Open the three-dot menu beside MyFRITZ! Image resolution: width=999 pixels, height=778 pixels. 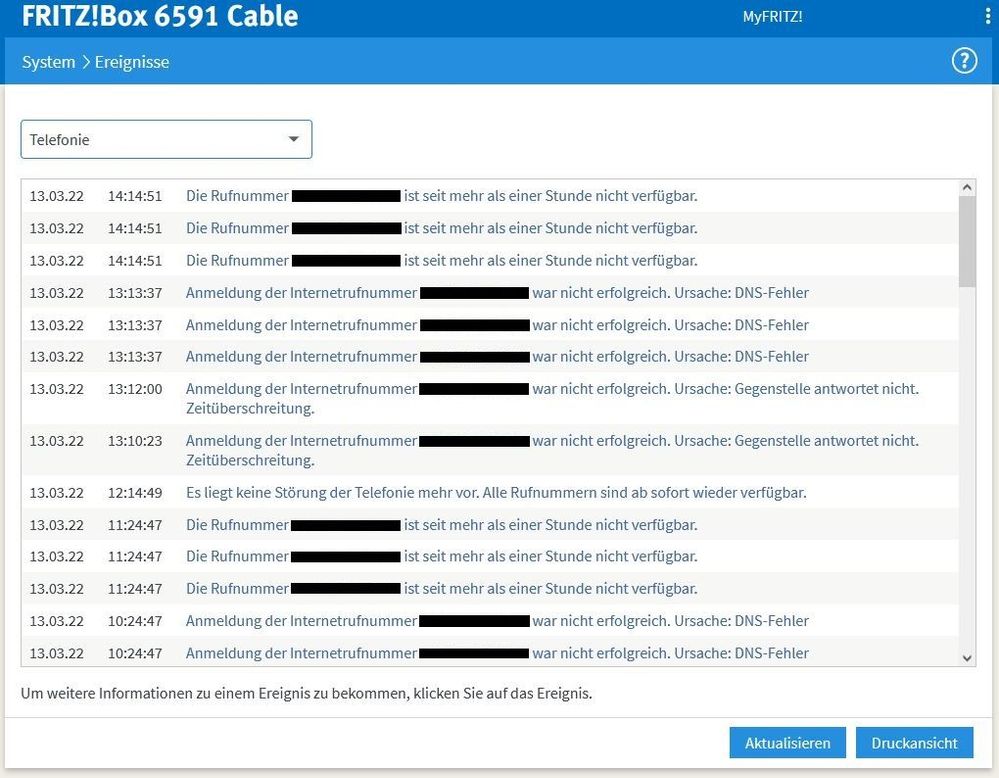tap(988, 17)
